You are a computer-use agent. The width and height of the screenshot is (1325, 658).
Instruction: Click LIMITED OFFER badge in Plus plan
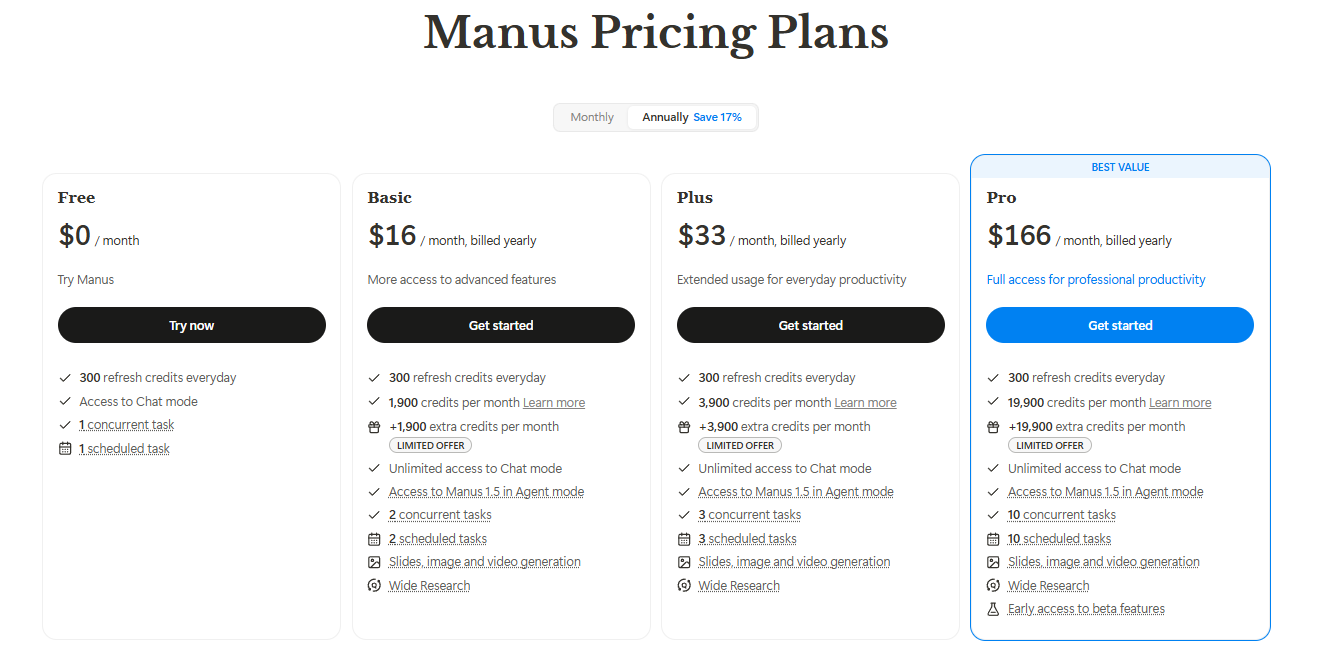(x=740, y=445)
